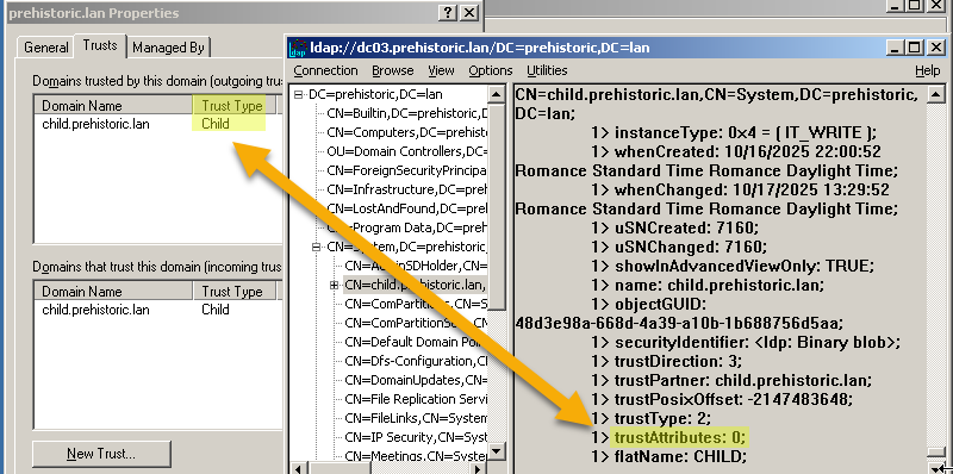
Task: Select child.prehistoric.lan in outgoing trusts list
Action: [96, 124]
